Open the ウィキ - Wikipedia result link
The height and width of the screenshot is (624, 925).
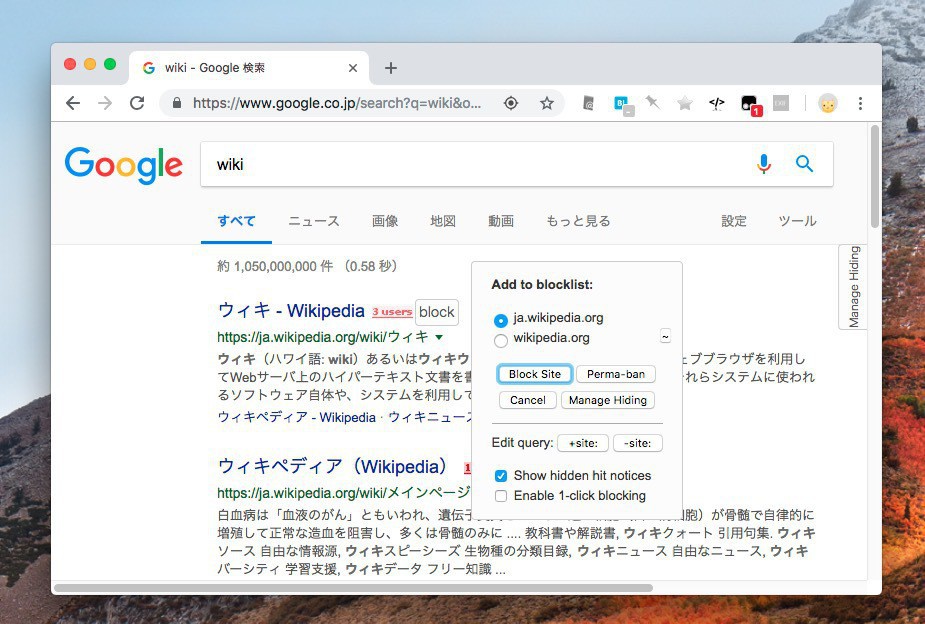291,310
